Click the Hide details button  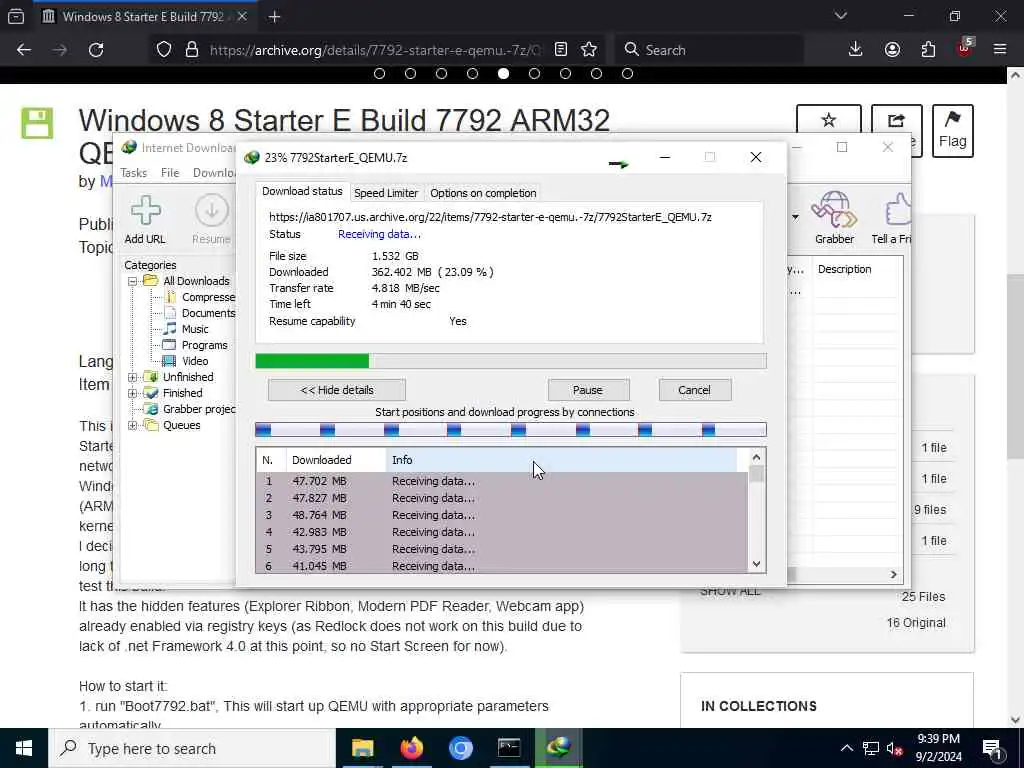point(337,391)
